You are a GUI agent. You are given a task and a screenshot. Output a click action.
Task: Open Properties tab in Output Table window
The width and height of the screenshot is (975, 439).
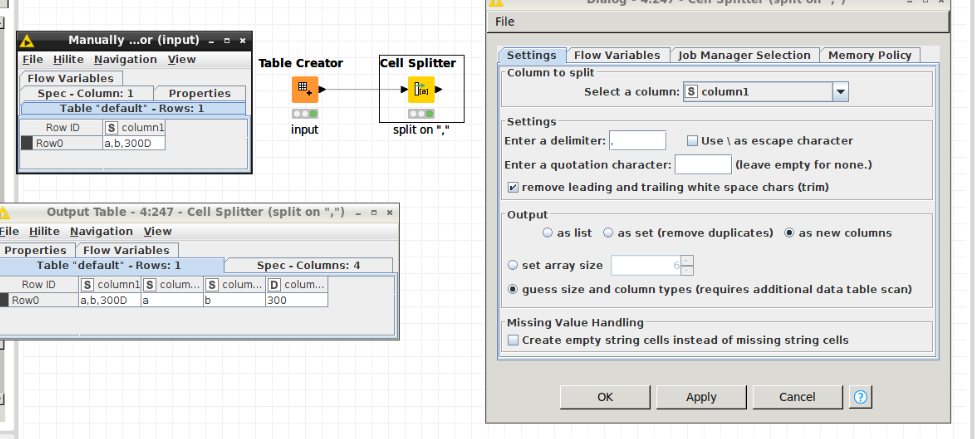coord(35,250)
